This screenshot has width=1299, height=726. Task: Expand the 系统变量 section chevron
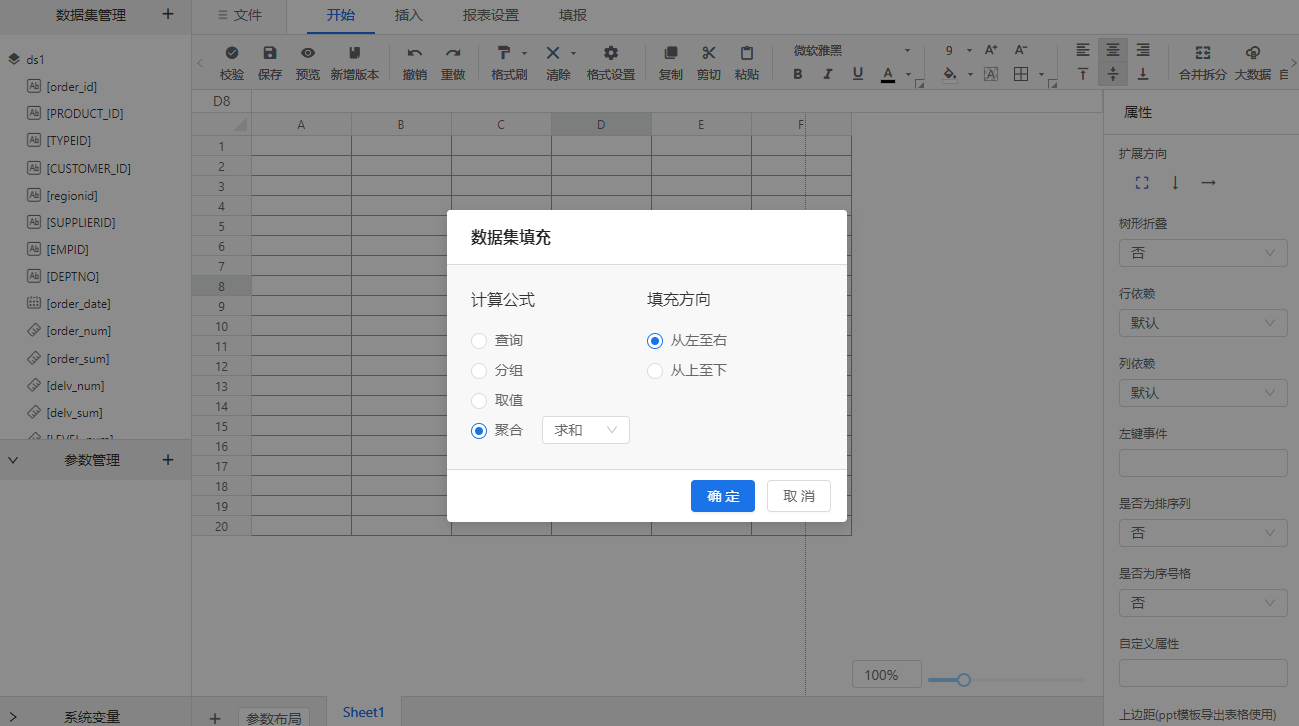(x=13, y=716)
